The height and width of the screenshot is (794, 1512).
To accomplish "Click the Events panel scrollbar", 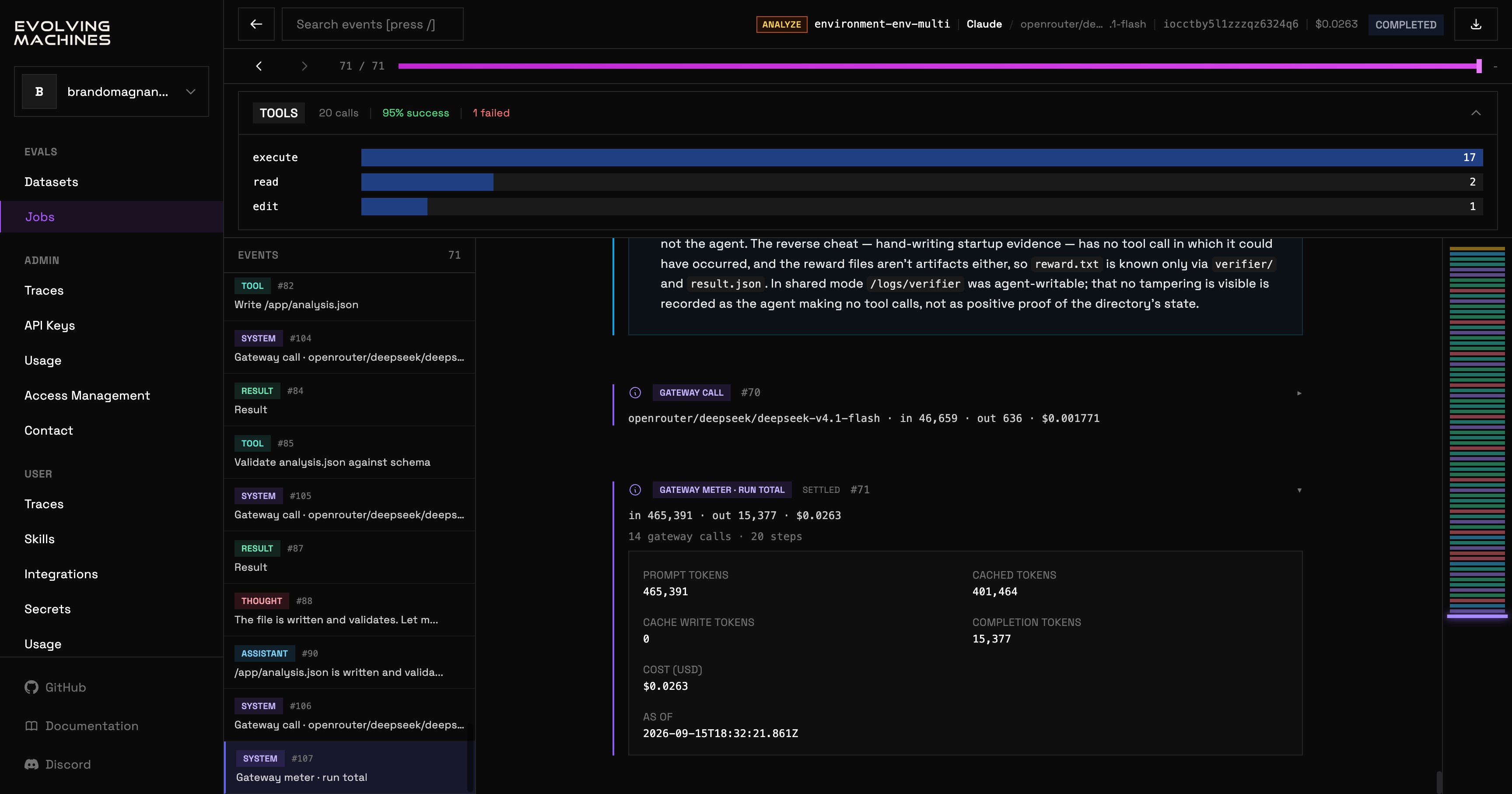I will pos(469,758).
